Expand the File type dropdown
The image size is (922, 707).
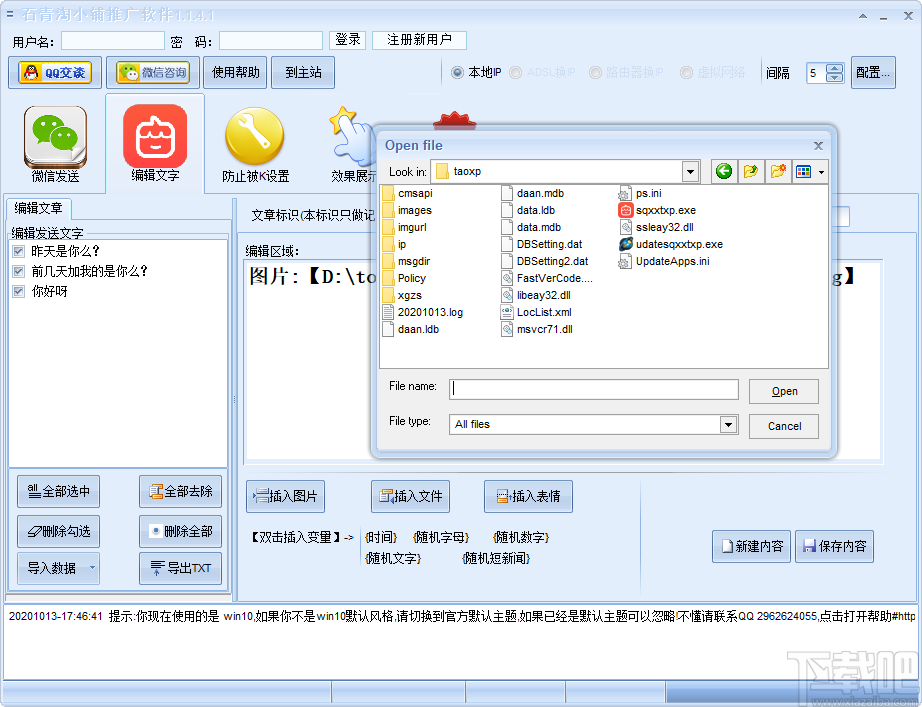[x=729, y=424]
